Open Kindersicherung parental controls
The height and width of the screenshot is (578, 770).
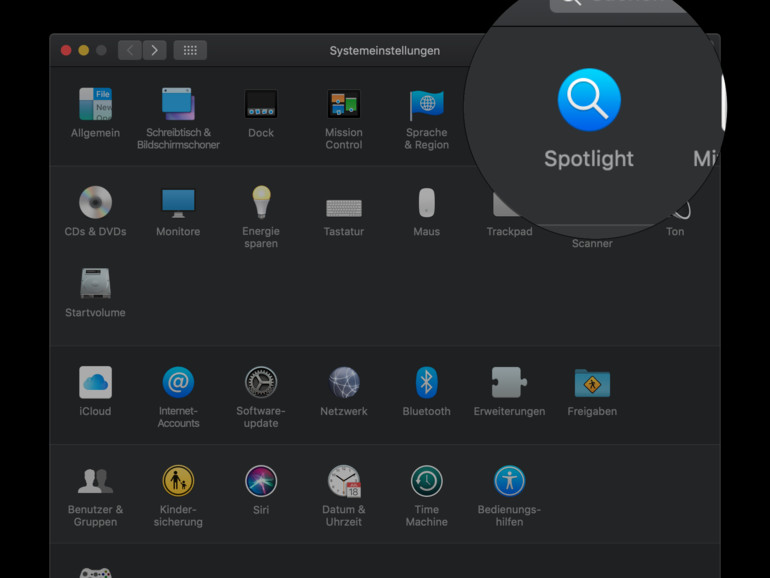point(178,481)
